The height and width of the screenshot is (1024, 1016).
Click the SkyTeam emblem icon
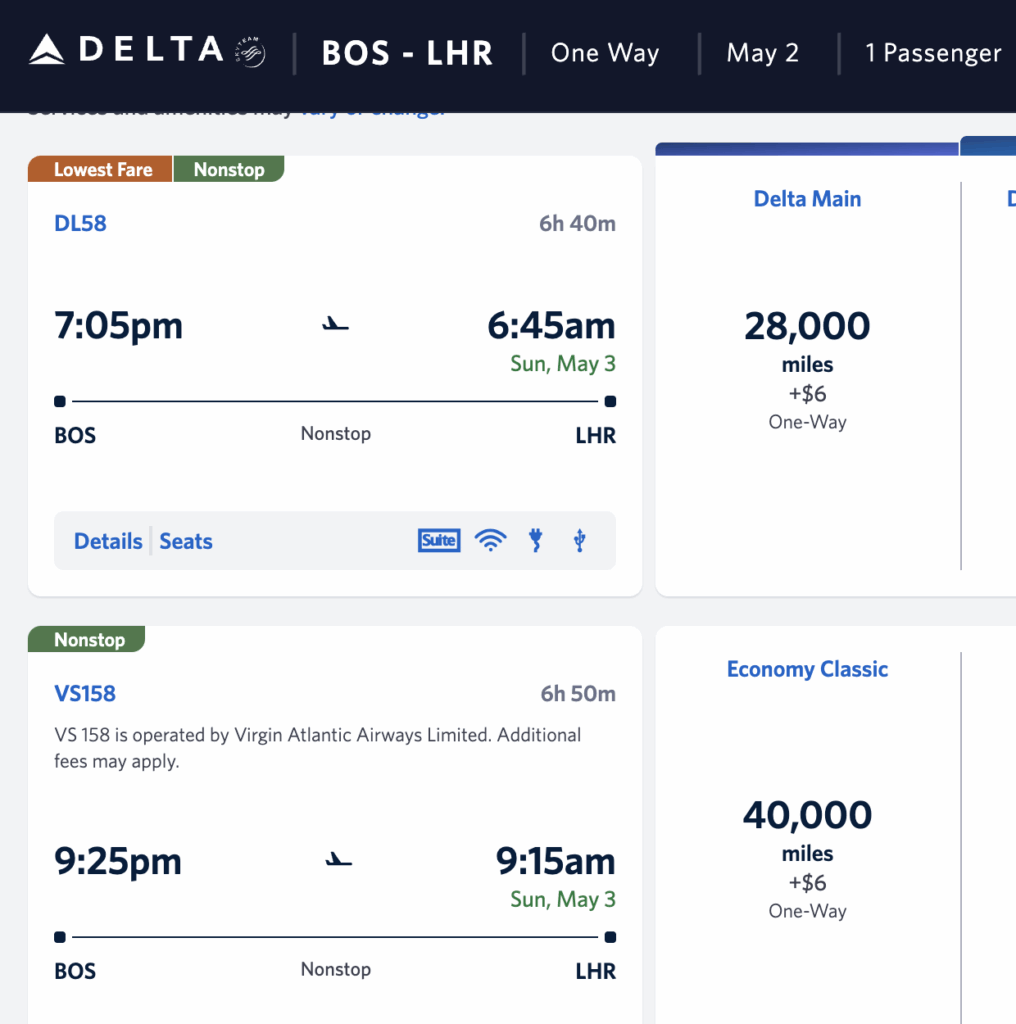250,52
